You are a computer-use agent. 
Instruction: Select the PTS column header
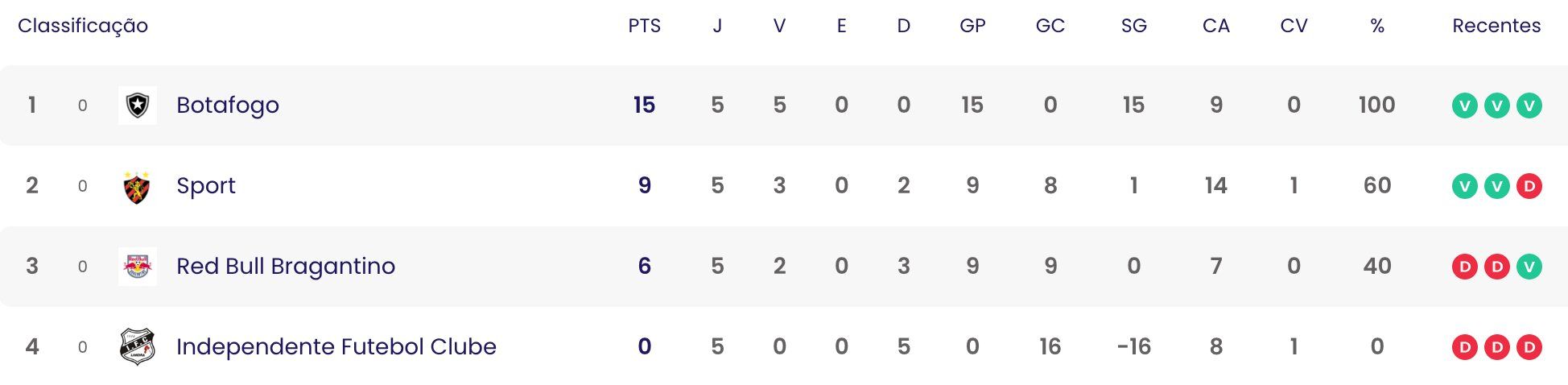[x=645, y=26]
